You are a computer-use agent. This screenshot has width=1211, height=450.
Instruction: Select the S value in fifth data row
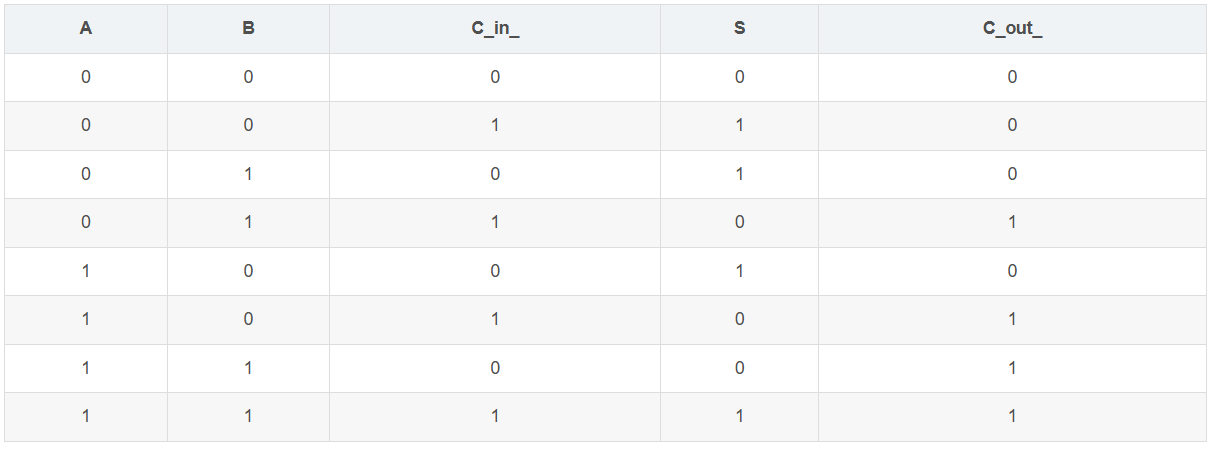(739, 271)
